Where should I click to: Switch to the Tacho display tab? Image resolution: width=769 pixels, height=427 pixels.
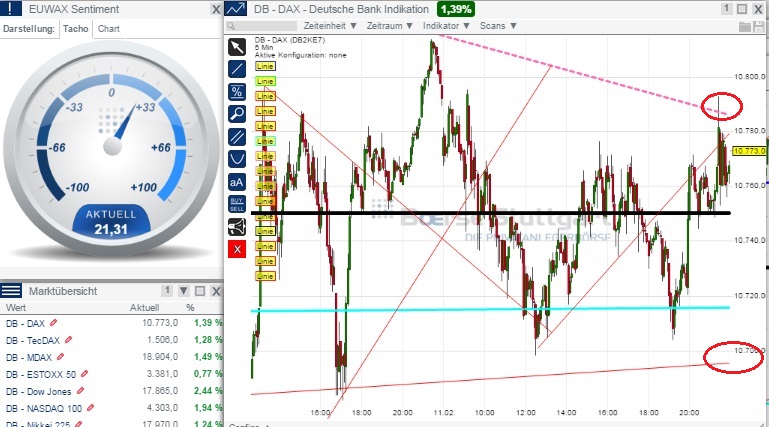pos(76,29)
